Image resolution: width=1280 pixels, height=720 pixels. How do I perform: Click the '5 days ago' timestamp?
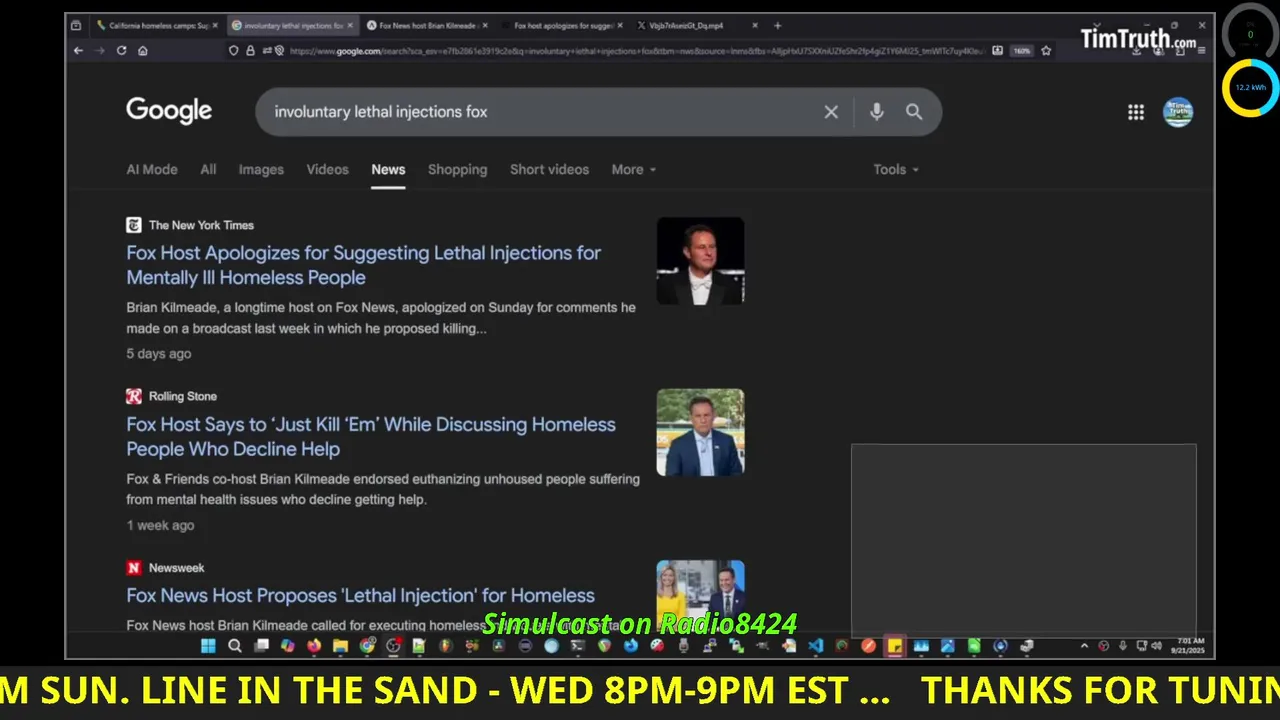pos(158,353)
